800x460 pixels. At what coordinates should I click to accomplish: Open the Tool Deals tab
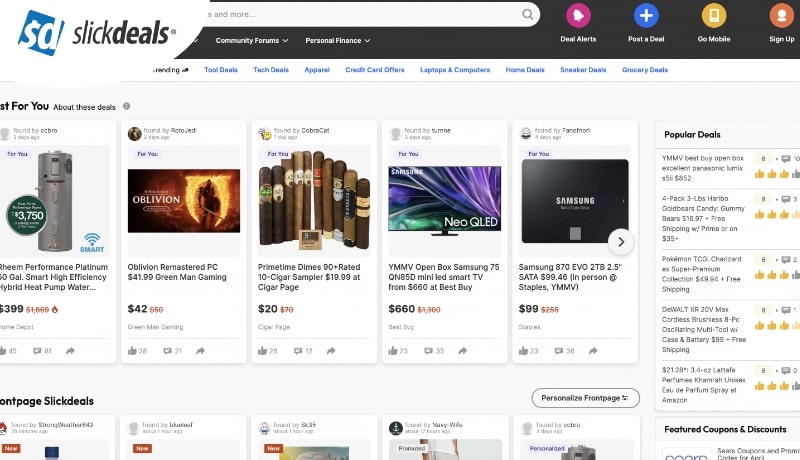(221, 70)
